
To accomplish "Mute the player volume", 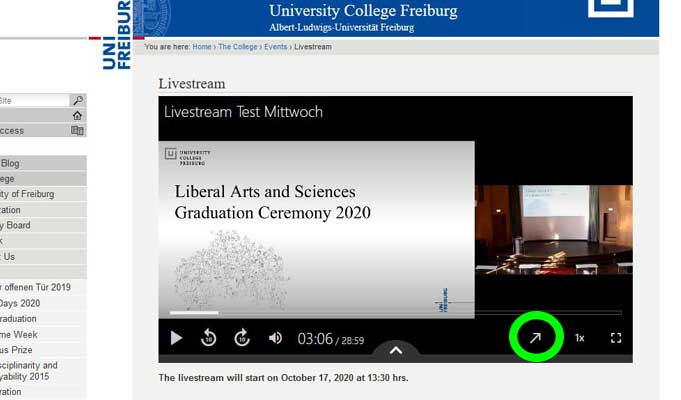I will click(275, 338).
